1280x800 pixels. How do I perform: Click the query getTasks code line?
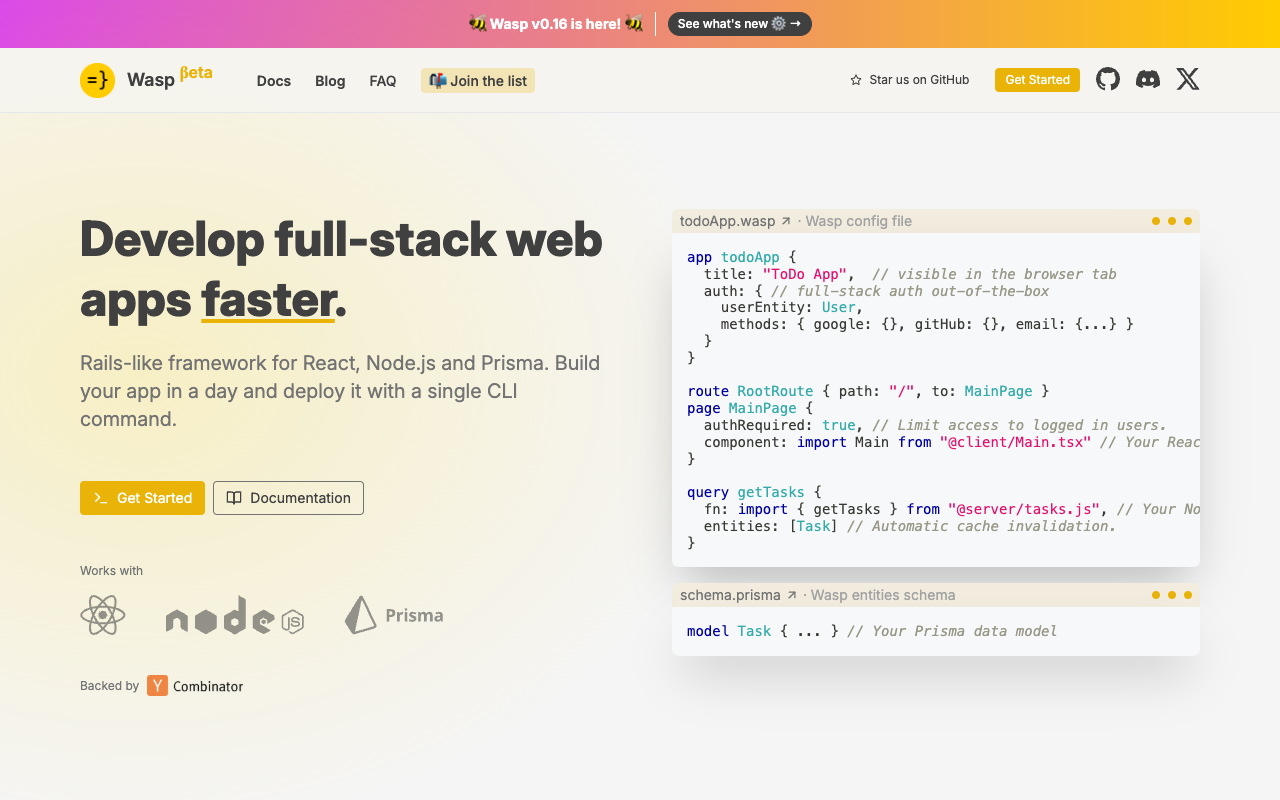point(754,492)
